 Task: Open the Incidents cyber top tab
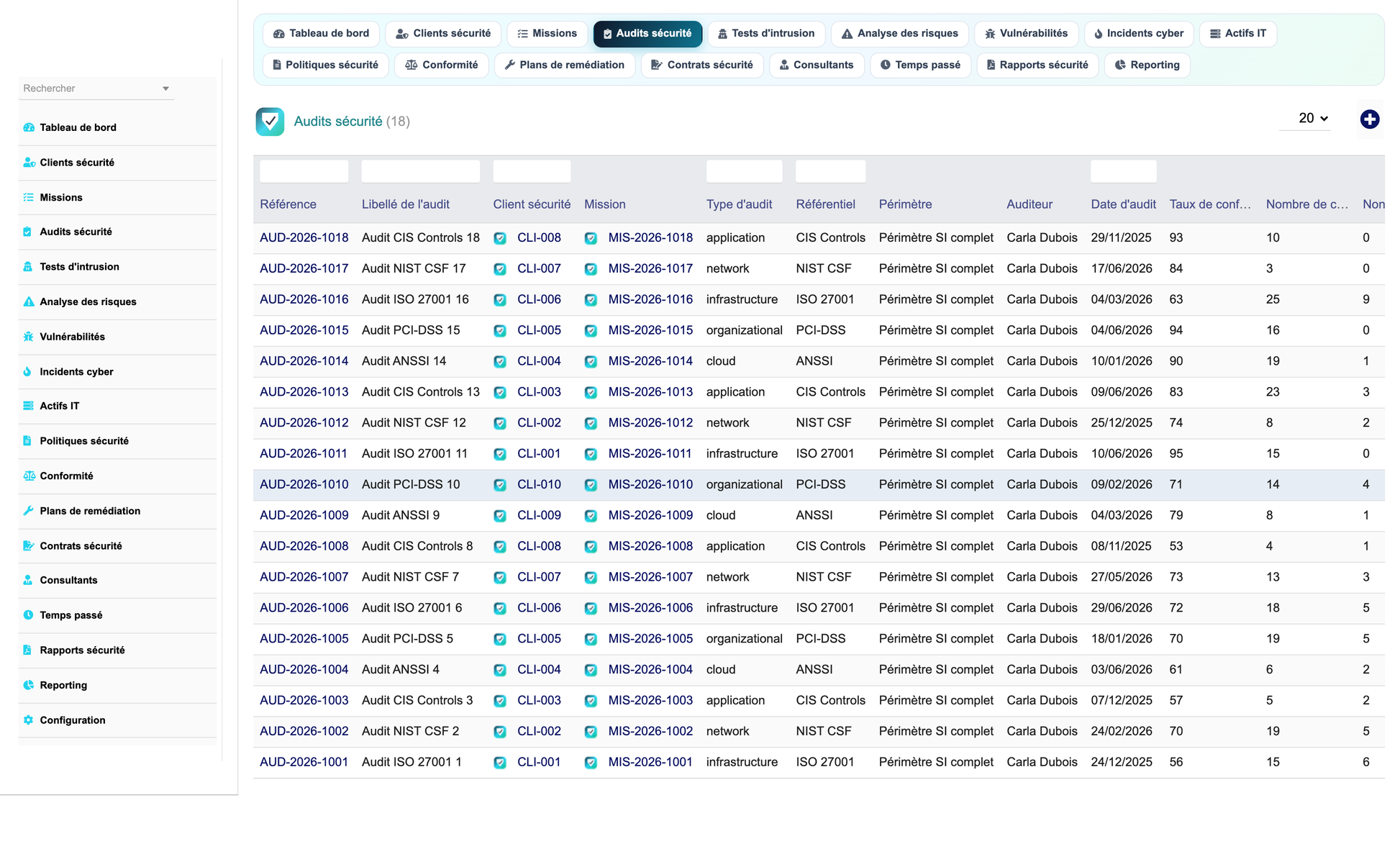click(1139, 34)
